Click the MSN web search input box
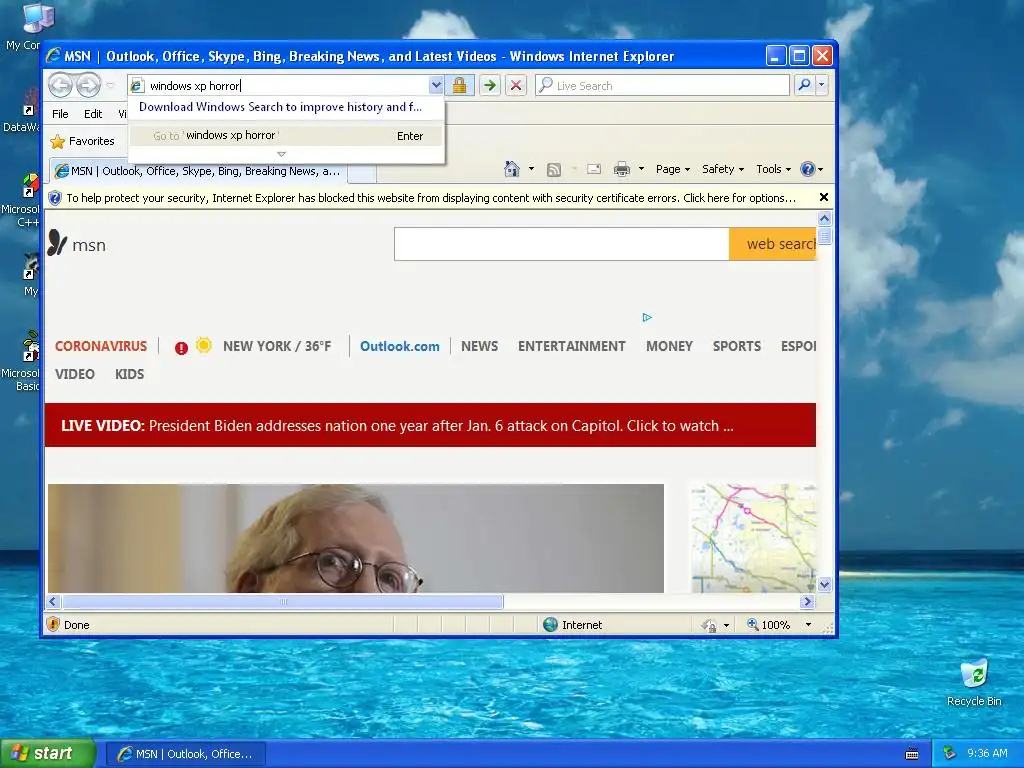Screen dimensions: 1024x768 pyautogui.click(x=562, y=244)
